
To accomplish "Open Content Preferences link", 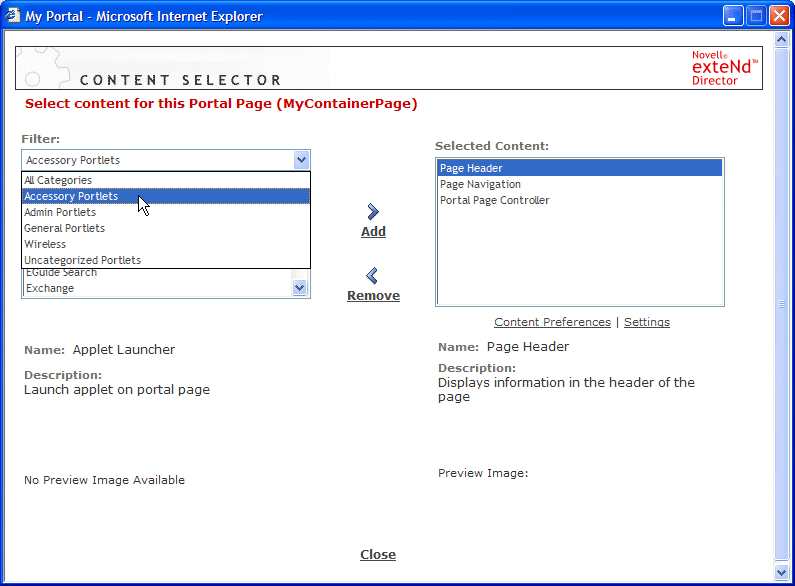I will pos(552,322).
